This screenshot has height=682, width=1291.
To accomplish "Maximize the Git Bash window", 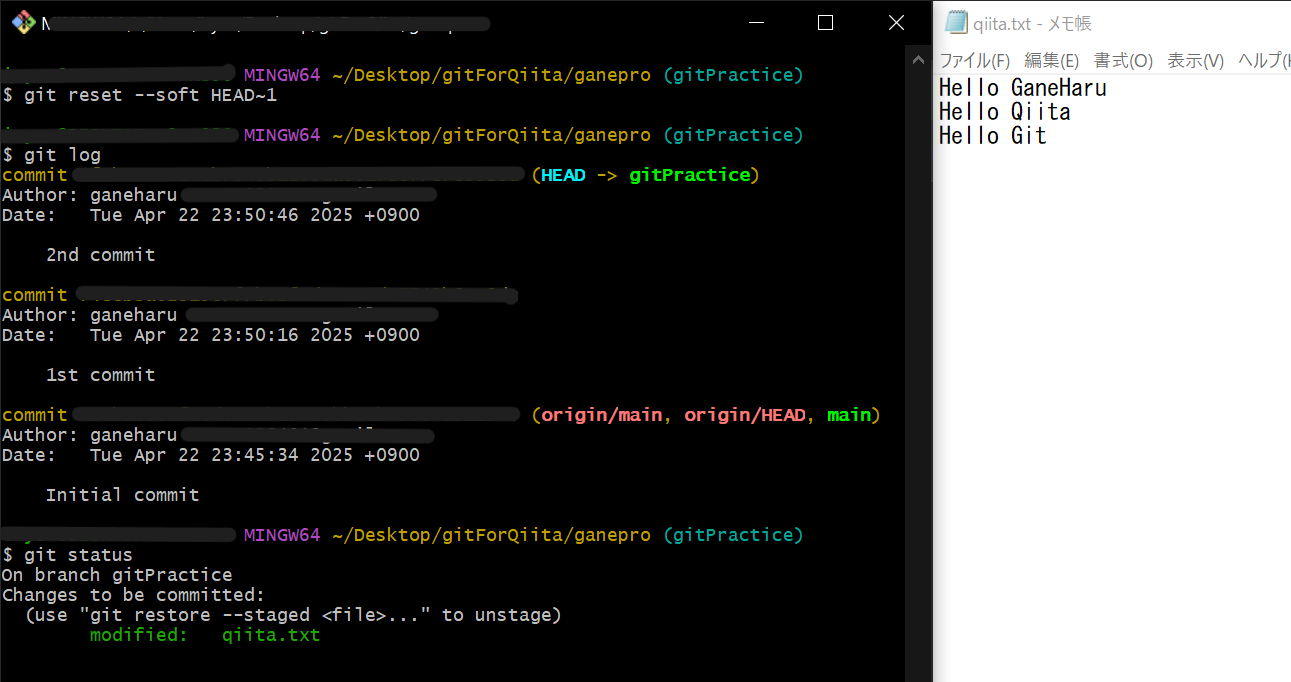I will pos(825,23).
